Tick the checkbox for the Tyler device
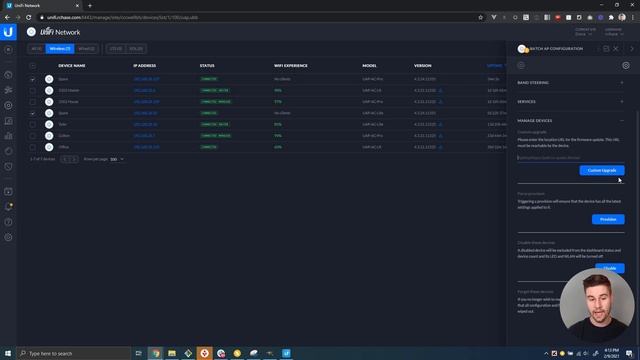Viewport: 640px width, 360px height. coord(33,124)
